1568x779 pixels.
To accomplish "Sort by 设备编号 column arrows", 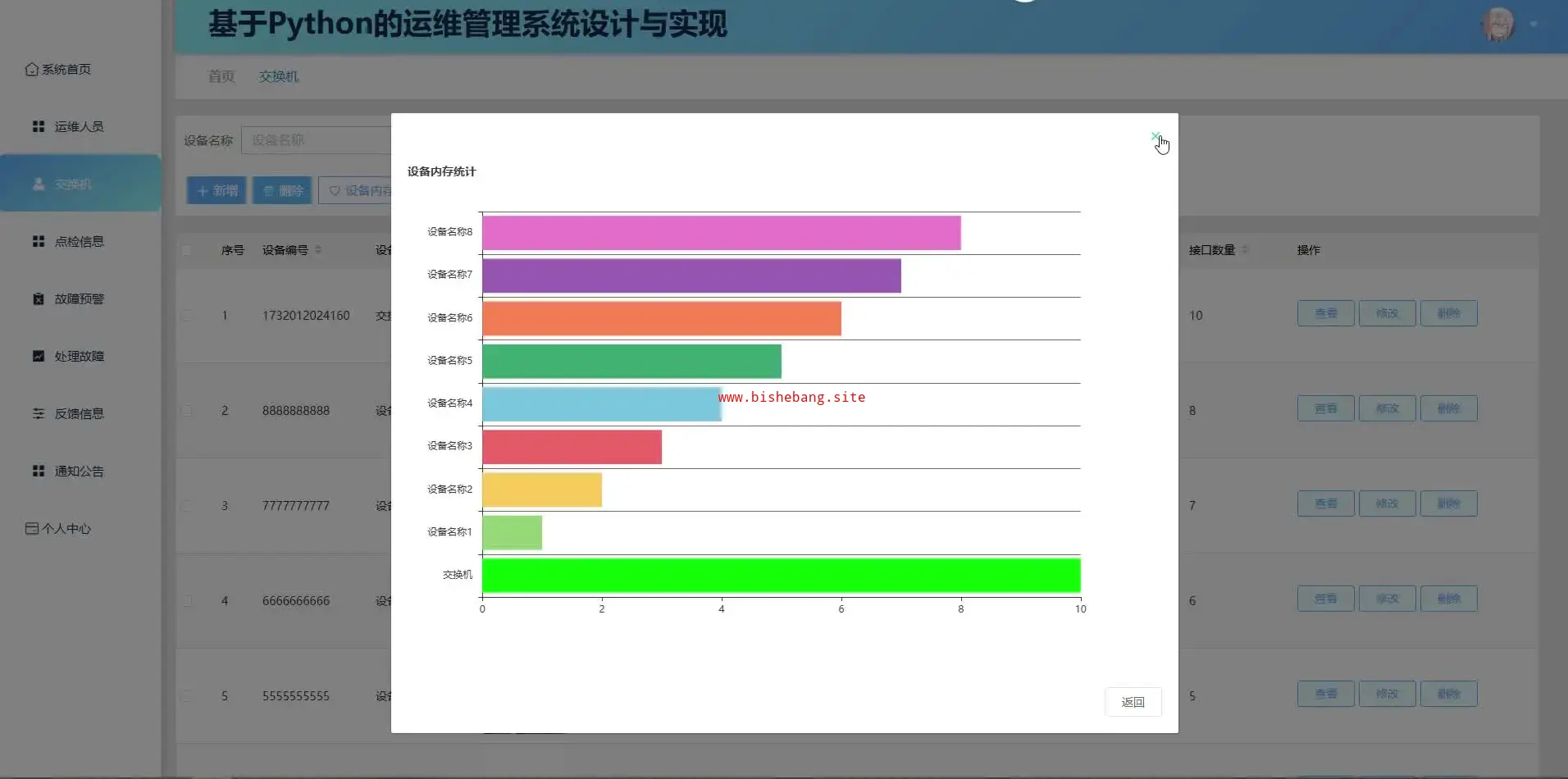I will pos(318,249).
